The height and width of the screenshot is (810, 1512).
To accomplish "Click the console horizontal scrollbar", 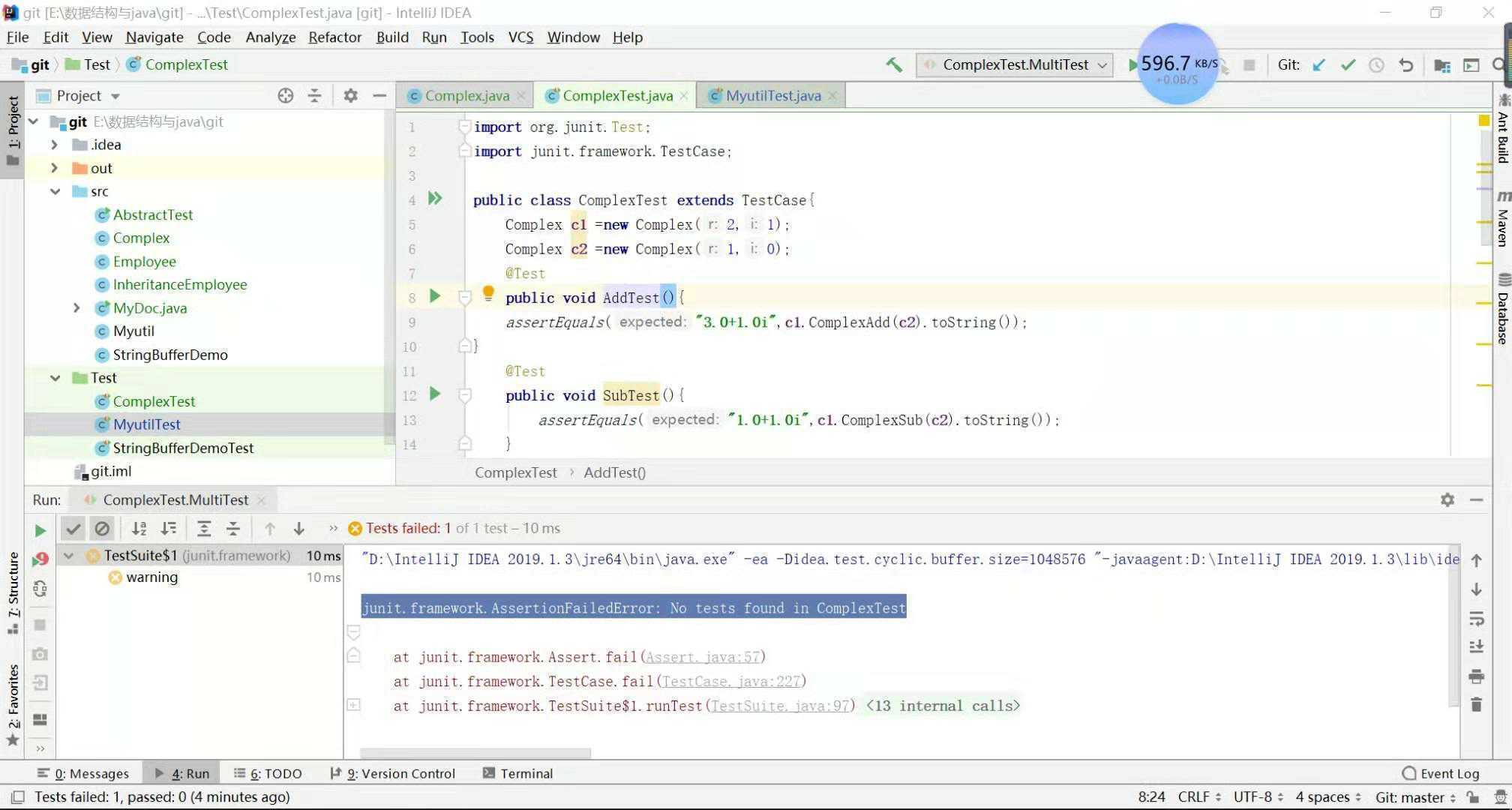I will click(475, 753).
